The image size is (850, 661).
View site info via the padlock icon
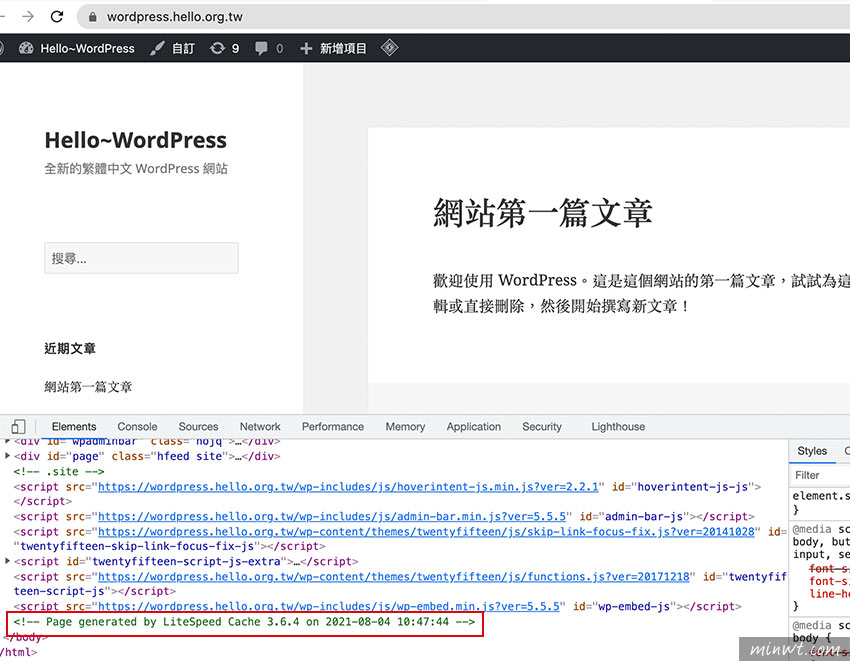93,17
